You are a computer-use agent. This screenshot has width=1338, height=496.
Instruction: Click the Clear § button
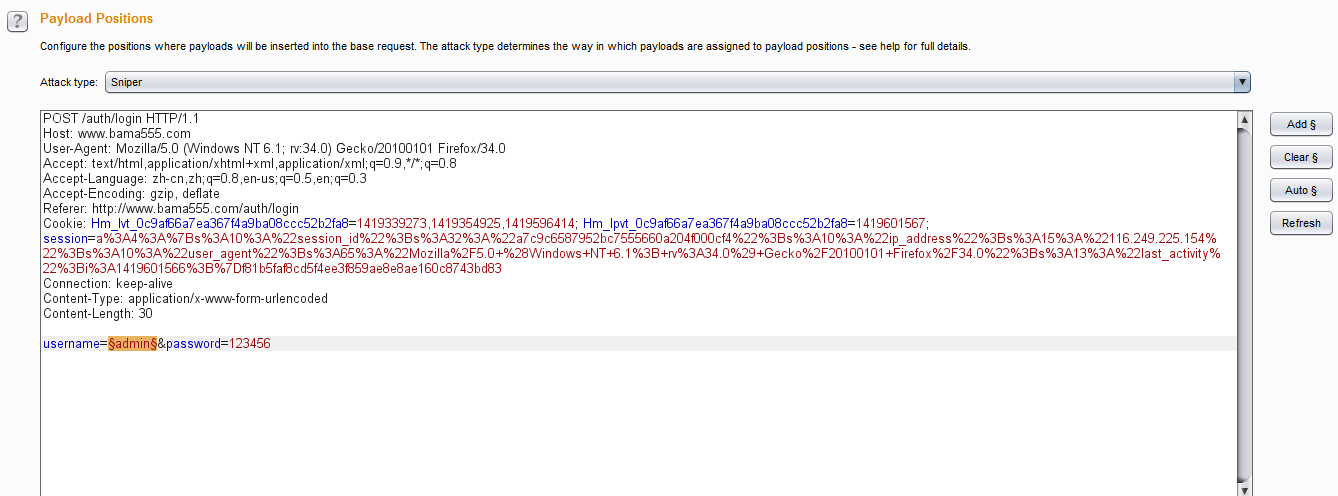click(1301, 157)
